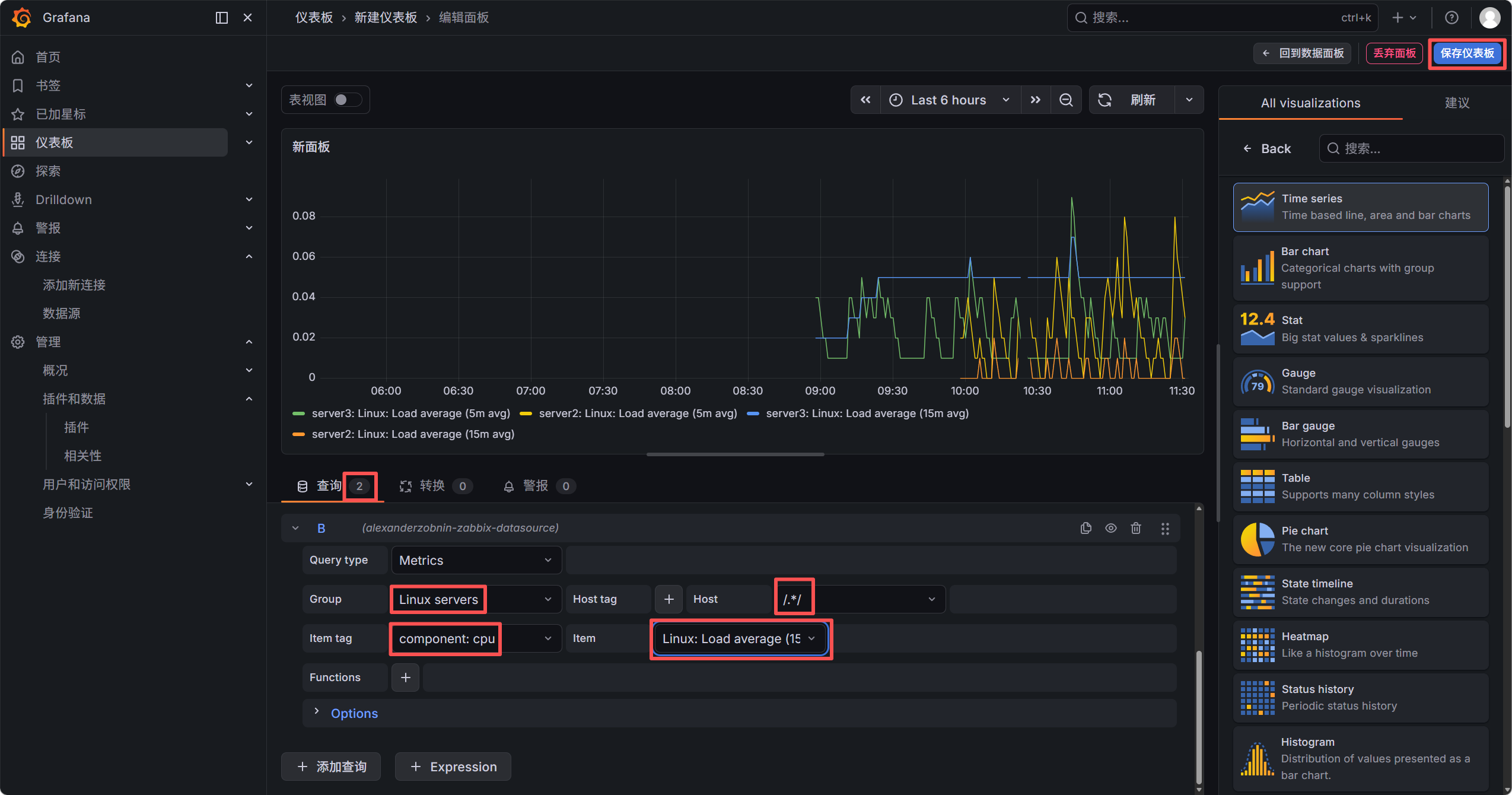Select the Heatmap visualization
This screenshot has height=795, width=1512.
click(1361, 645)
